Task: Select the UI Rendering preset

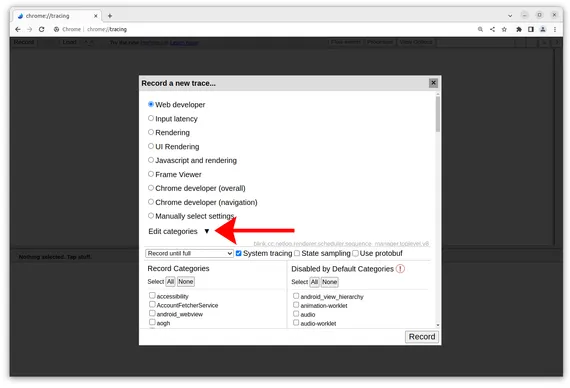Action: pos(151,146)
